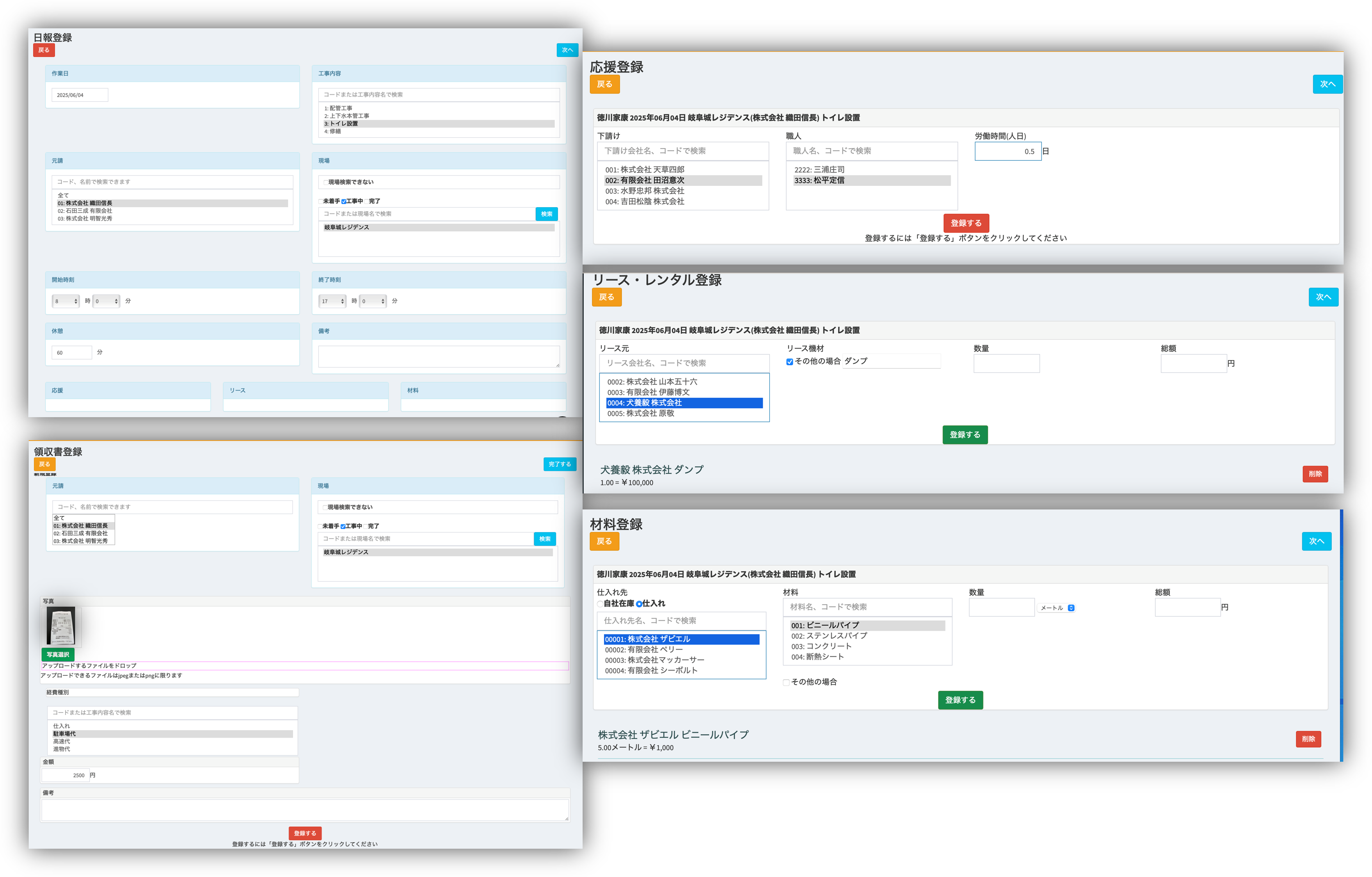Click 次へ button in リース・レンタル登録
1372x877 pixels.
point(1323,297)
